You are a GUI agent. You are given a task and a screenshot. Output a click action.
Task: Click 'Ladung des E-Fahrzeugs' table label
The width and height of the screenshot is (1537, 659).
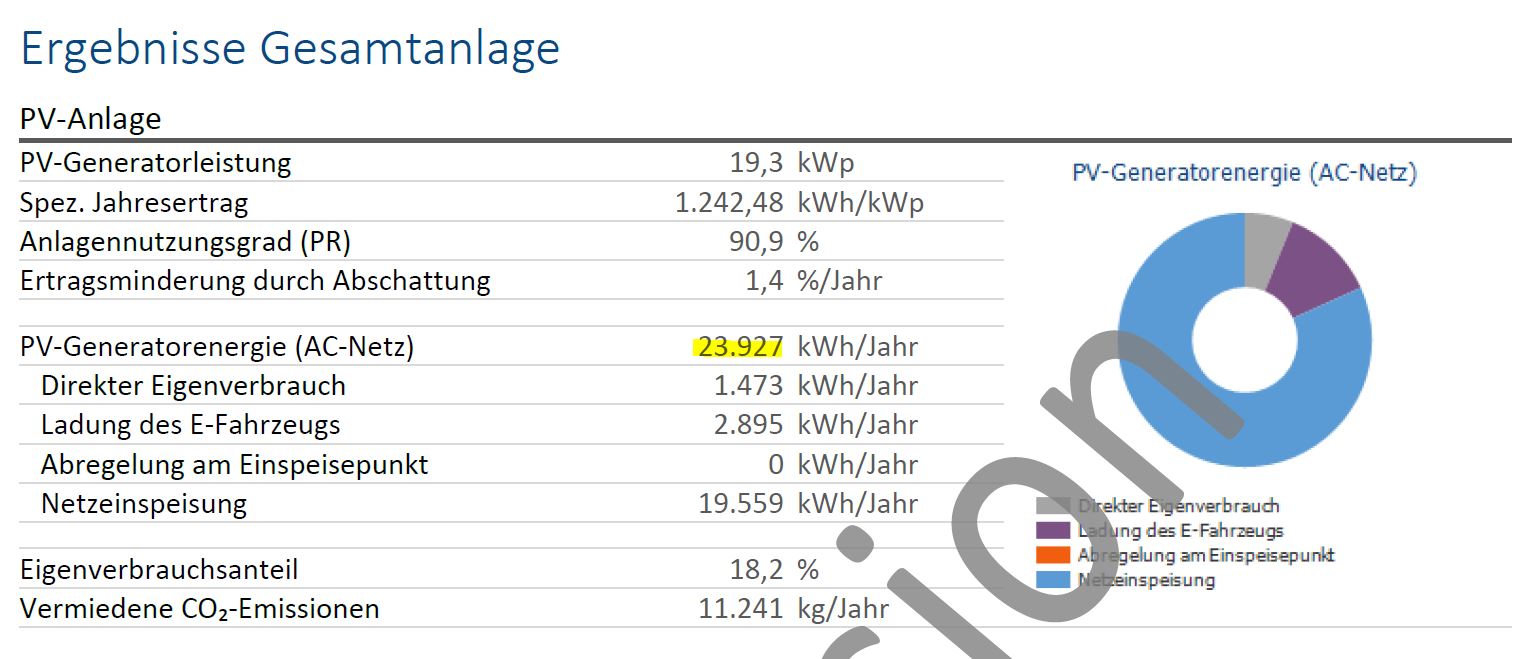click(191, 425)
